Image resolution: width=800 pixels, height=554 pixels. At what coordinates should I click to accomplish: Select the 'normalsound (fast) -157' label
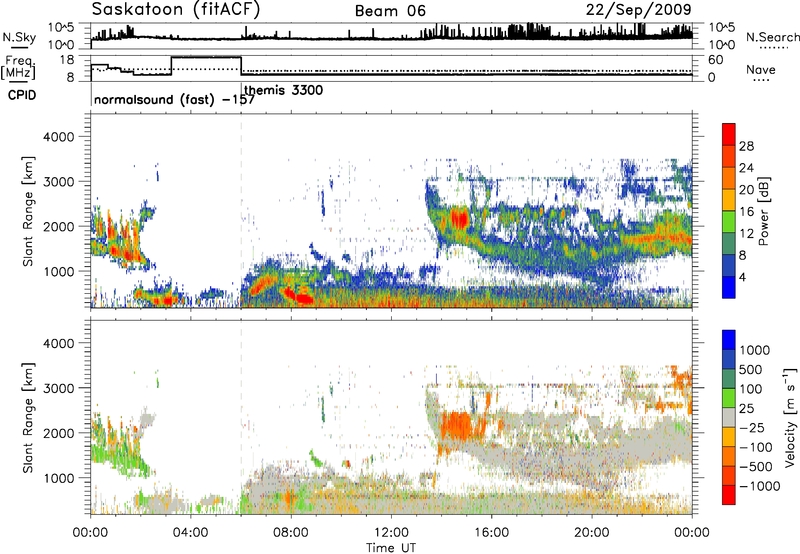click(x=174, y=99)
